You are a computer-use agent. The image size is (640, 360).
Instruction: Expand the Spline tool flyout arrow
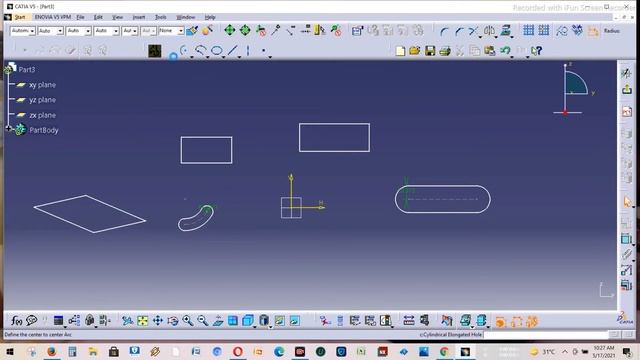click(x=208, y=56)
